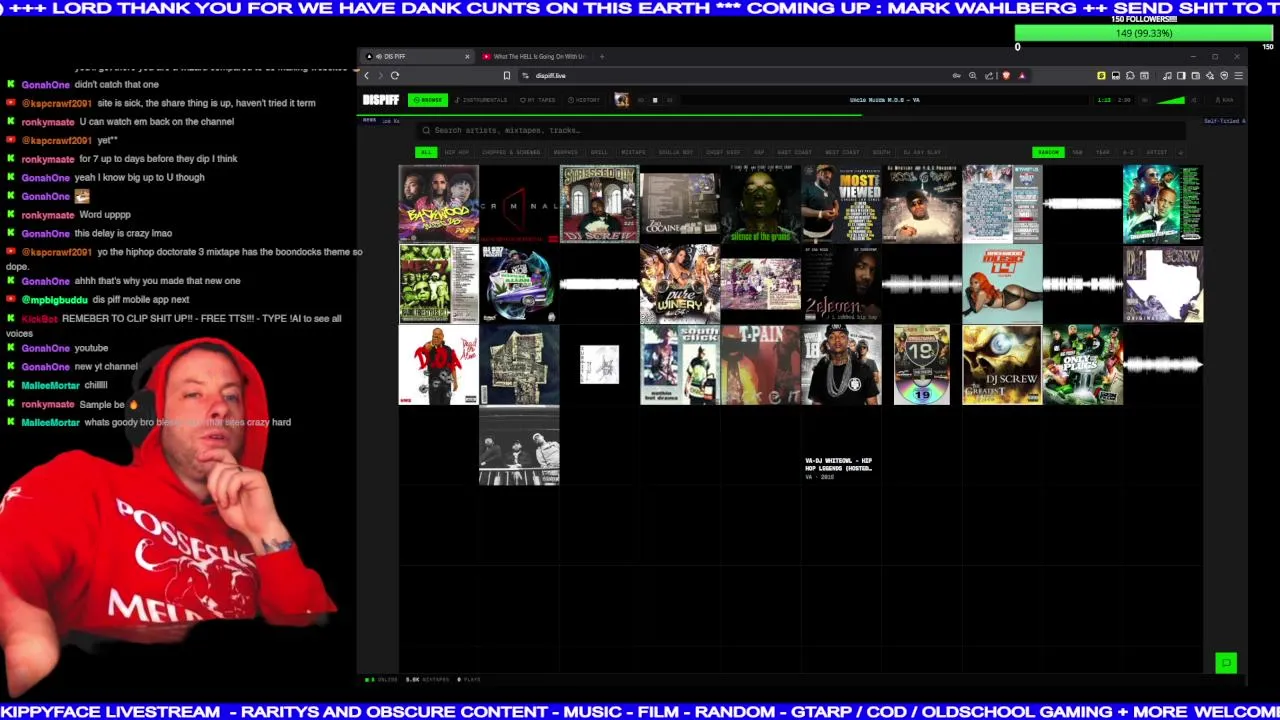This screenshot has height=720, width=1280.
Task: Click the Brave rewards triangle icon
Action: [1021, 76]
